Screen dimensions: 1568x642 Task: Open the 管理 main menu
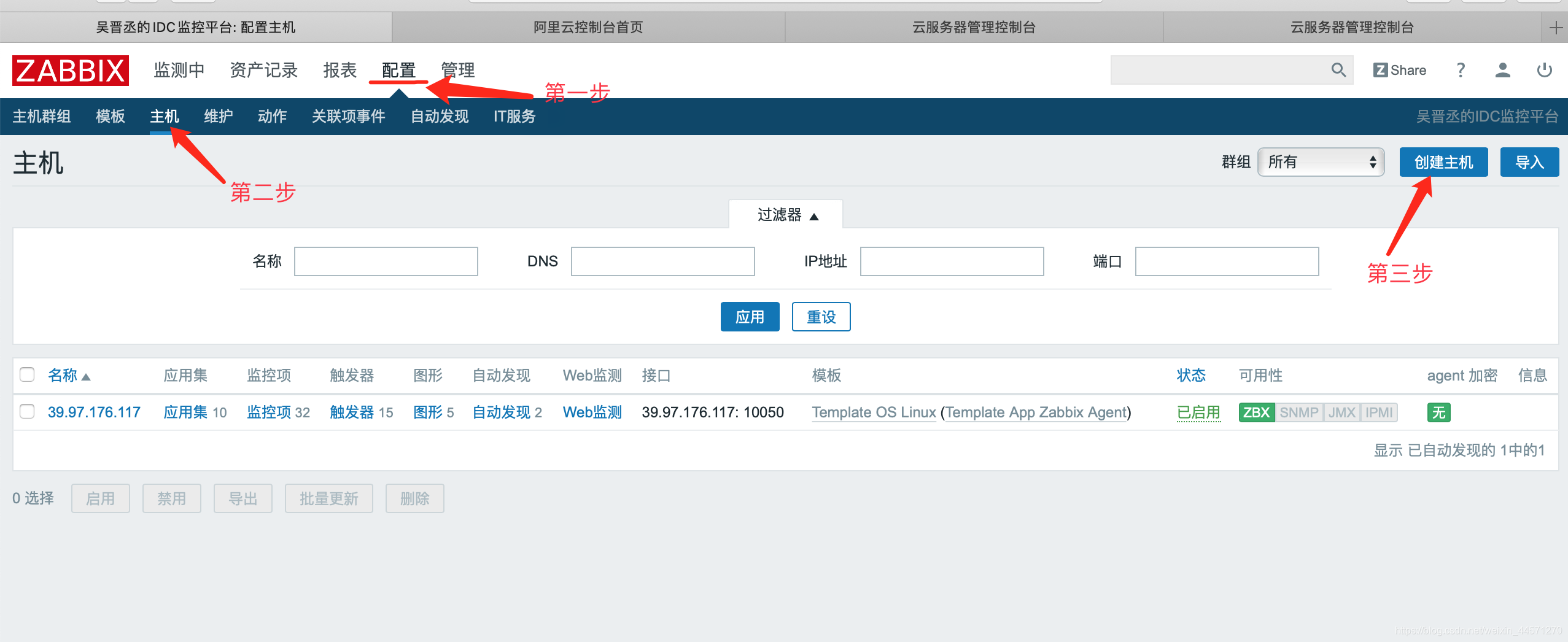(457, 70)
